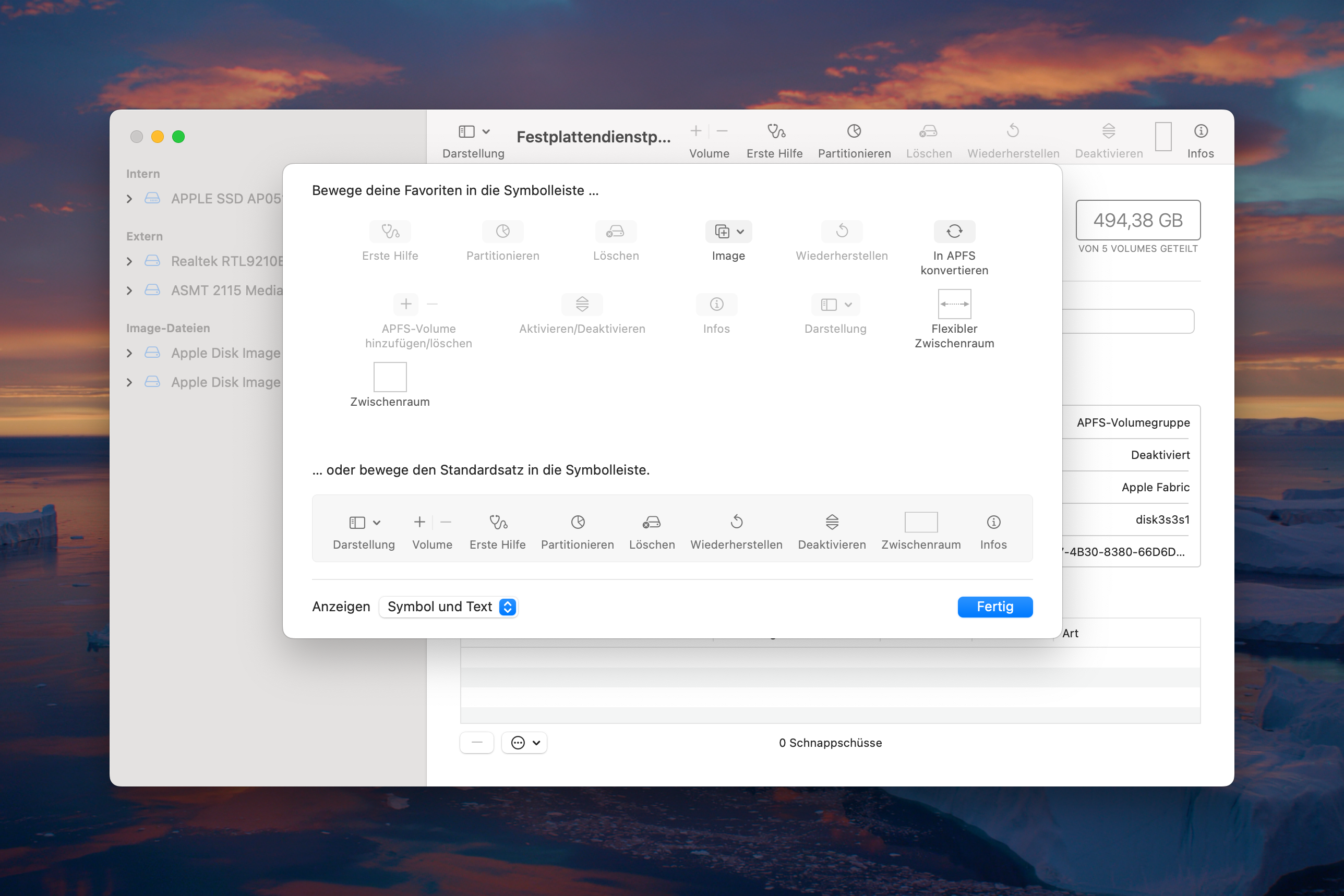Select Darstellung item in favorites palette

pyautogui.click(x=835, y=314)
